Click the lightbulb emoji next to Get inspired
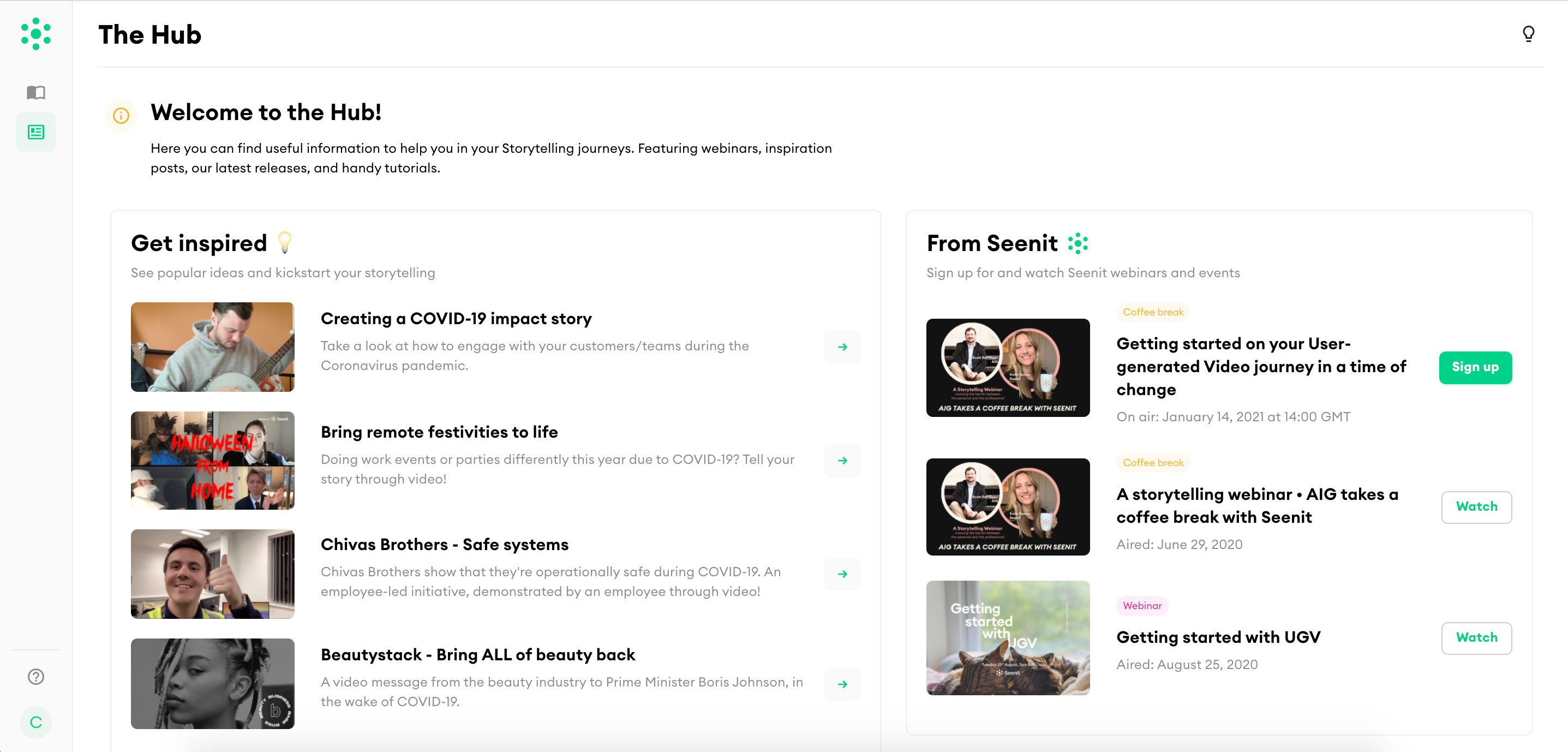1568x752 pixels. pyautogui.click(x=284, y=242)
